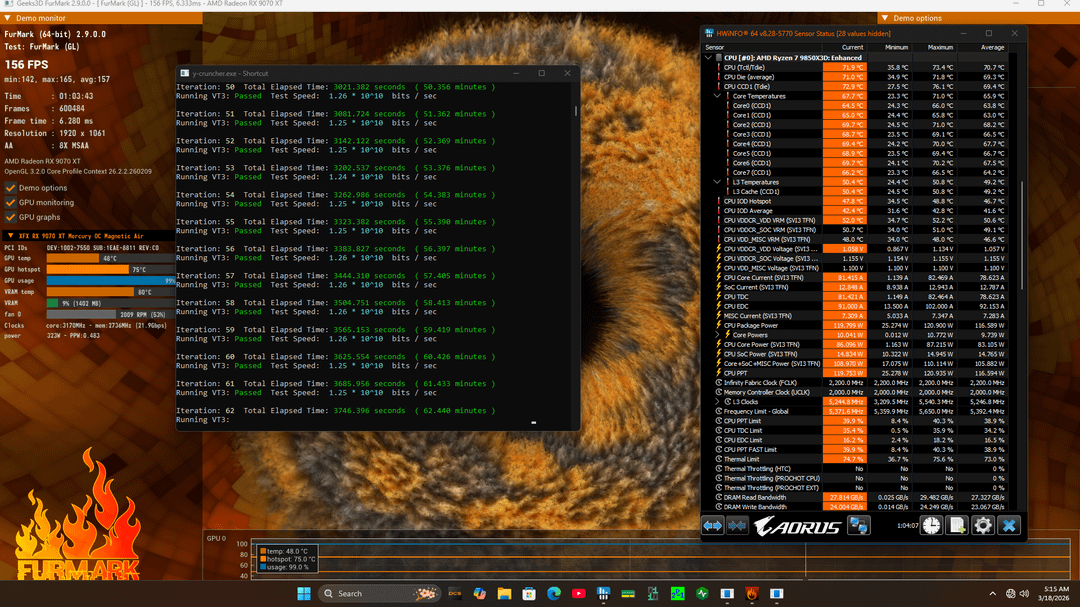The height and width of the screenshot is (607, 1080).
Task: Disable the GPU graphs checkbox
Action: [x=11, y=217]
